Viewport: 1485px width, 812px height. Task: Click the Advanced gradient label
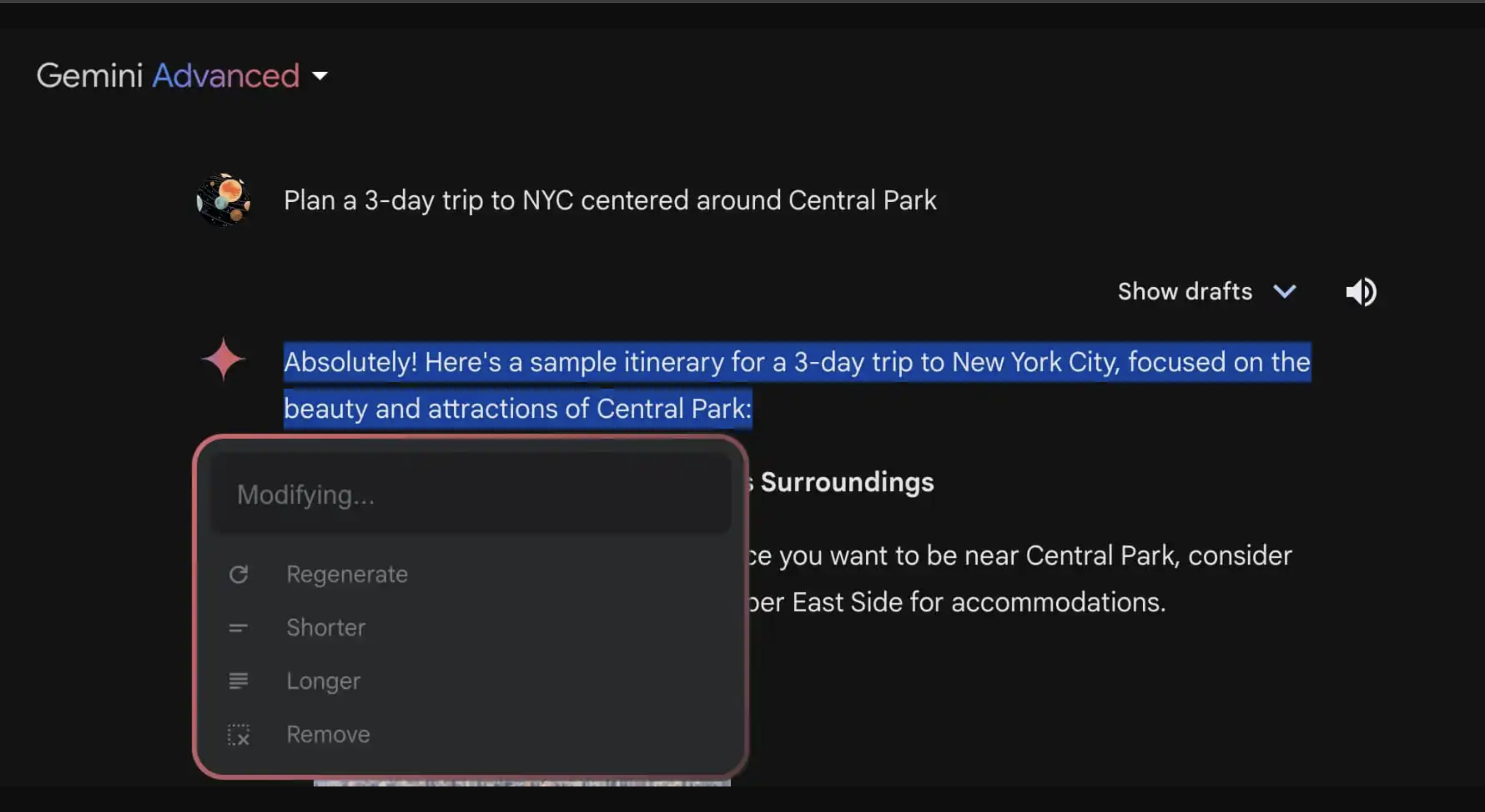pos(225,76)
